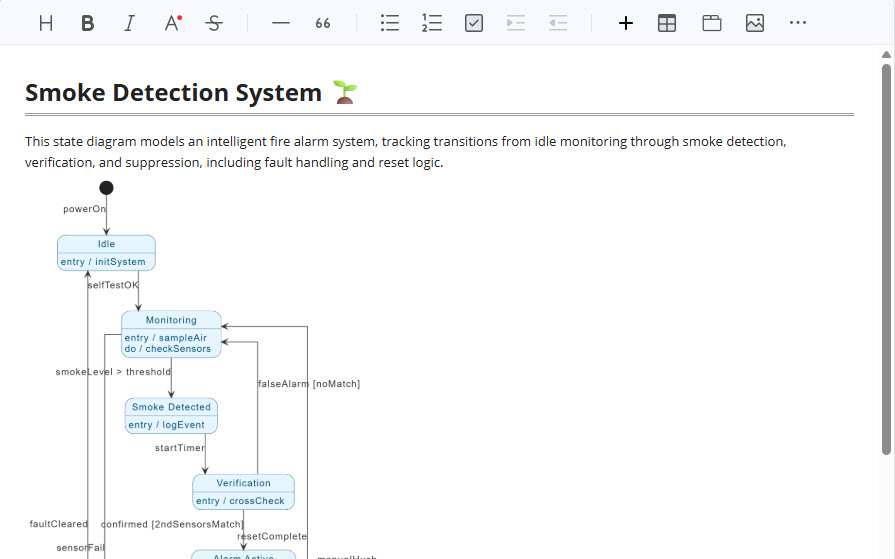Image resolution: width=895 pixels, height=559 pixels.
Task: Click entry / logEvent text
Action: [x=167, y=425]
